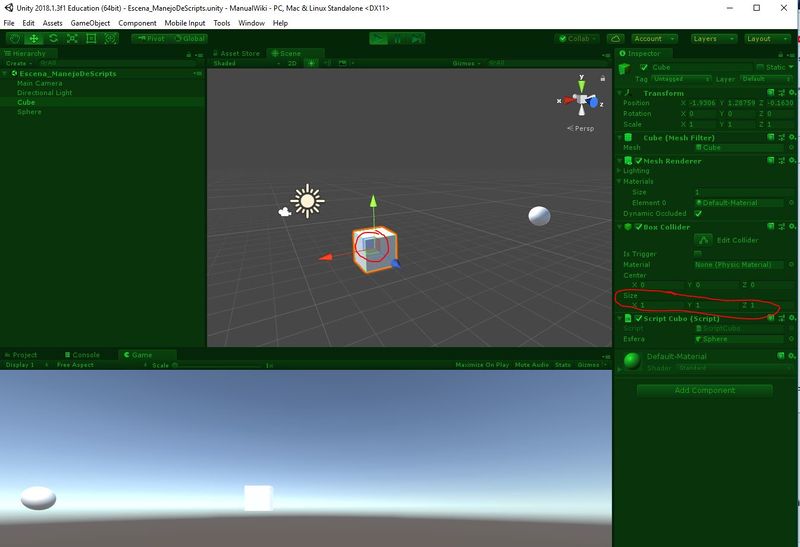
Task: Select the Rotate tool in toolbar
Action: click(53, 39)
